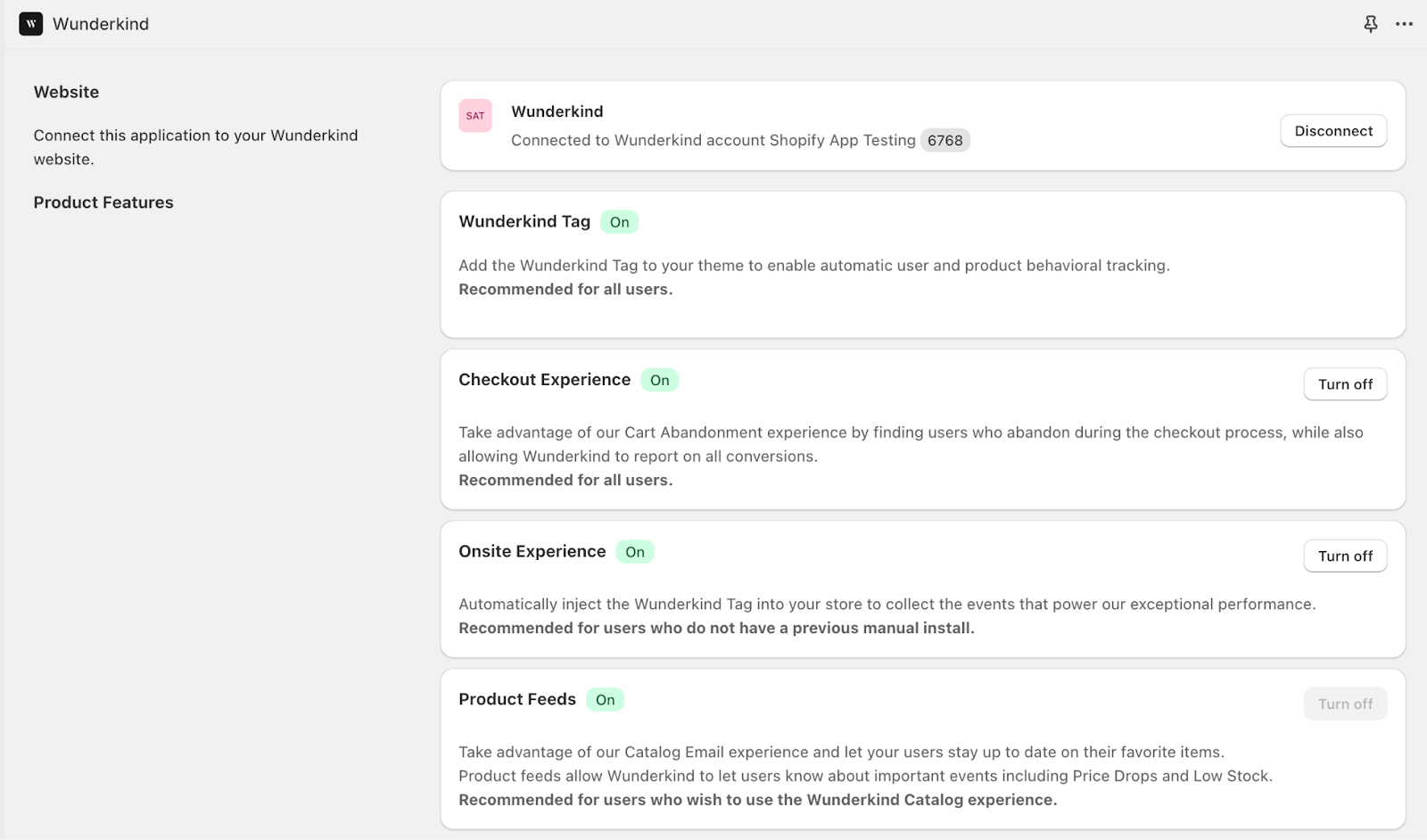Click the Onsite Experience card title
Viewport: 1427px width, 840px height.
(532, 551)
